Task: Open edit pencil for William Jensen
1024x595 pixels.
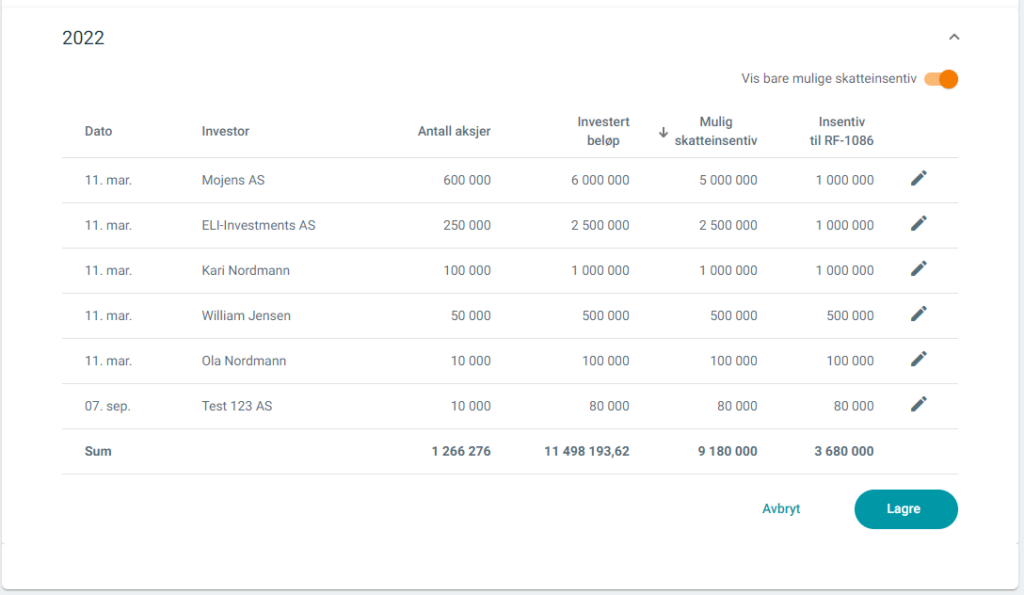Action: tap(918, 314)
